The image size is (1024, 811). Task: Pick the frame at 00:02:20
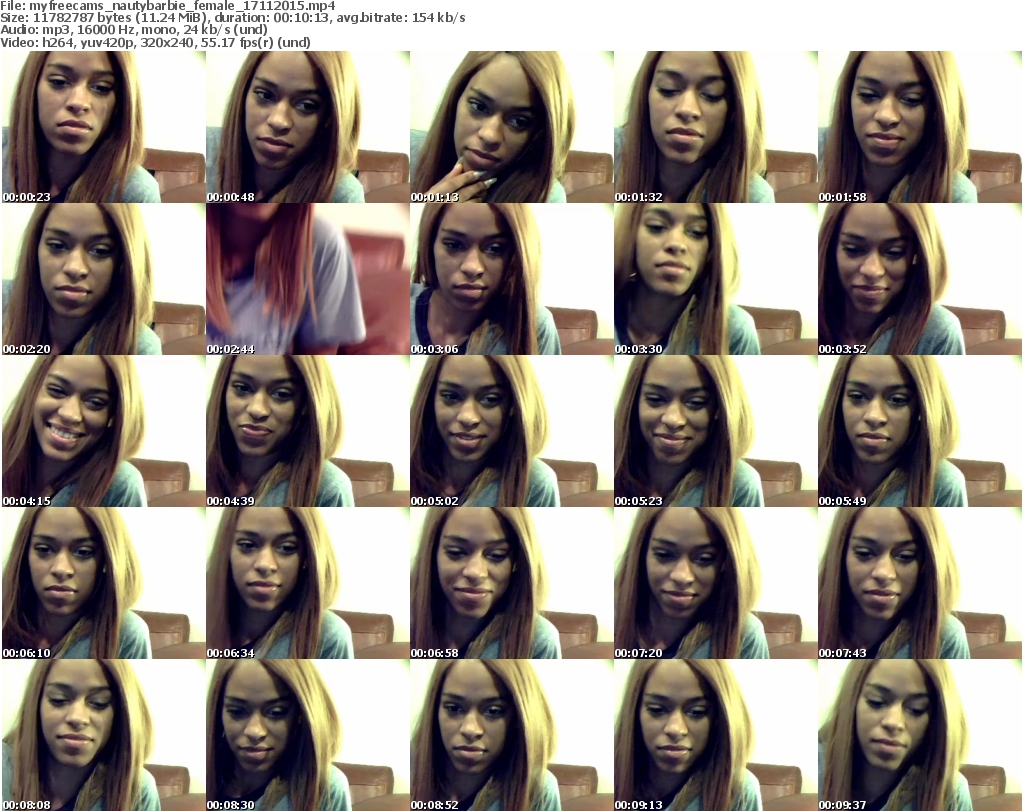[x=104, y=279]
